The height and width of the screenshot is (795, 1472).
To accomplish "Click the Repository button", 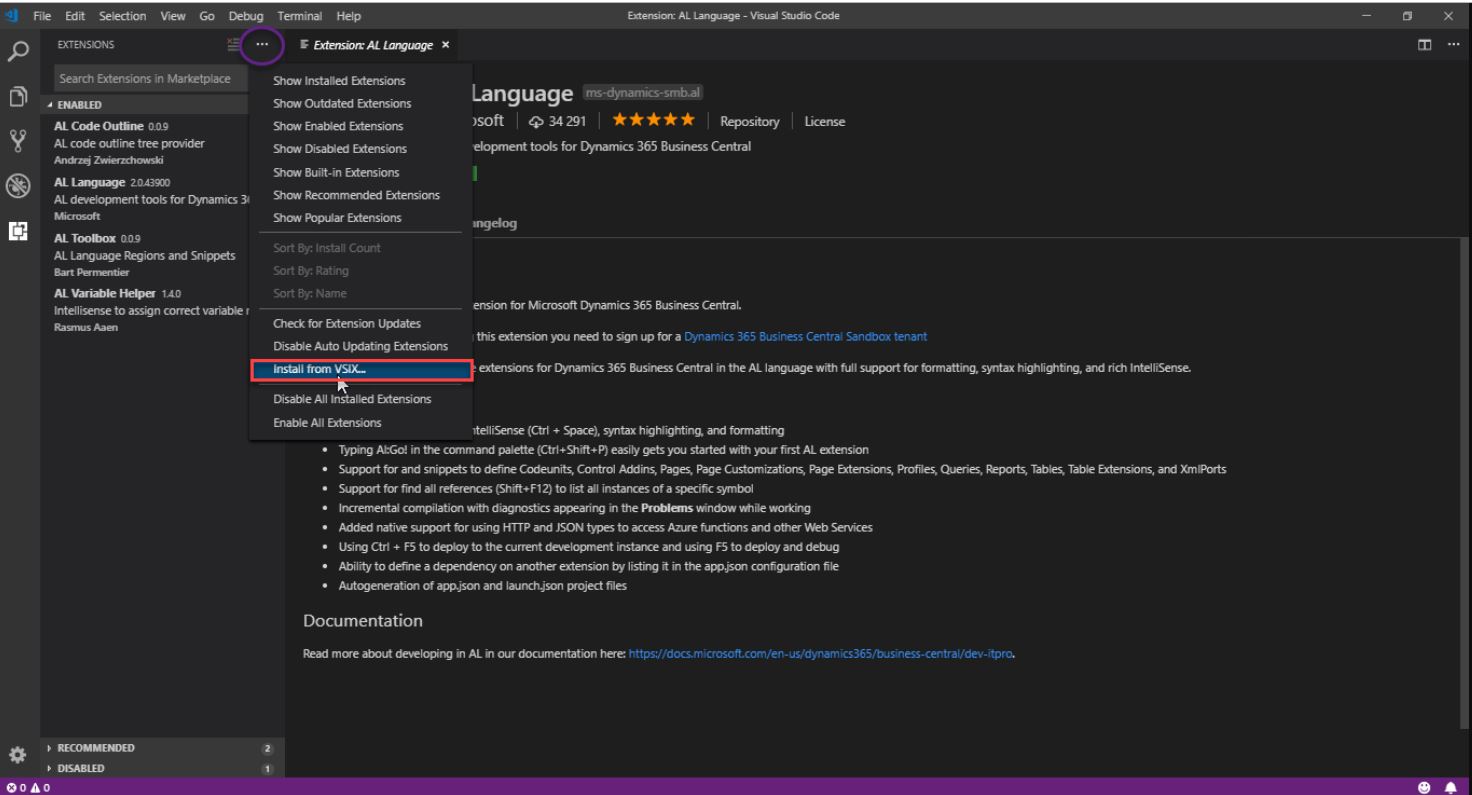I will tap(749, 120).
